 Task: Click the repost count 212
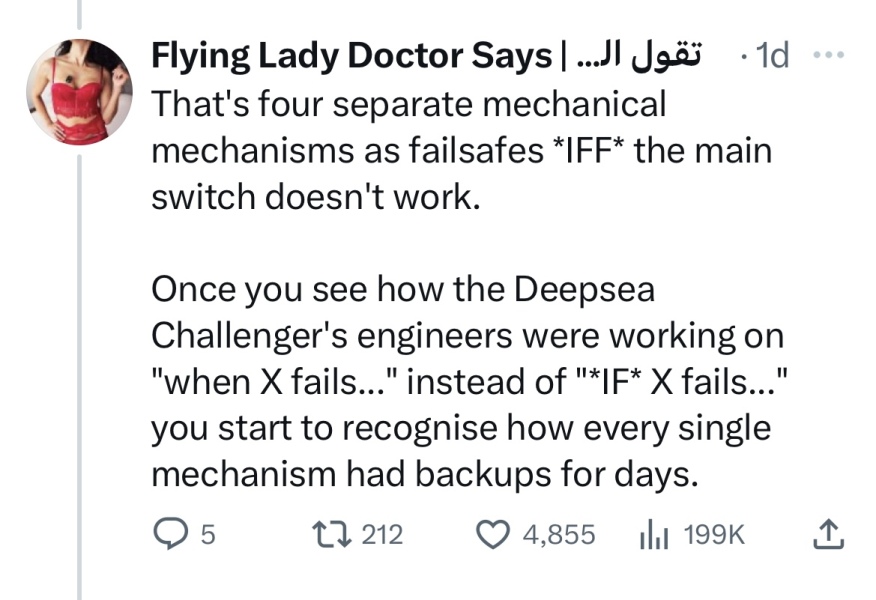[x=381, y=535]
